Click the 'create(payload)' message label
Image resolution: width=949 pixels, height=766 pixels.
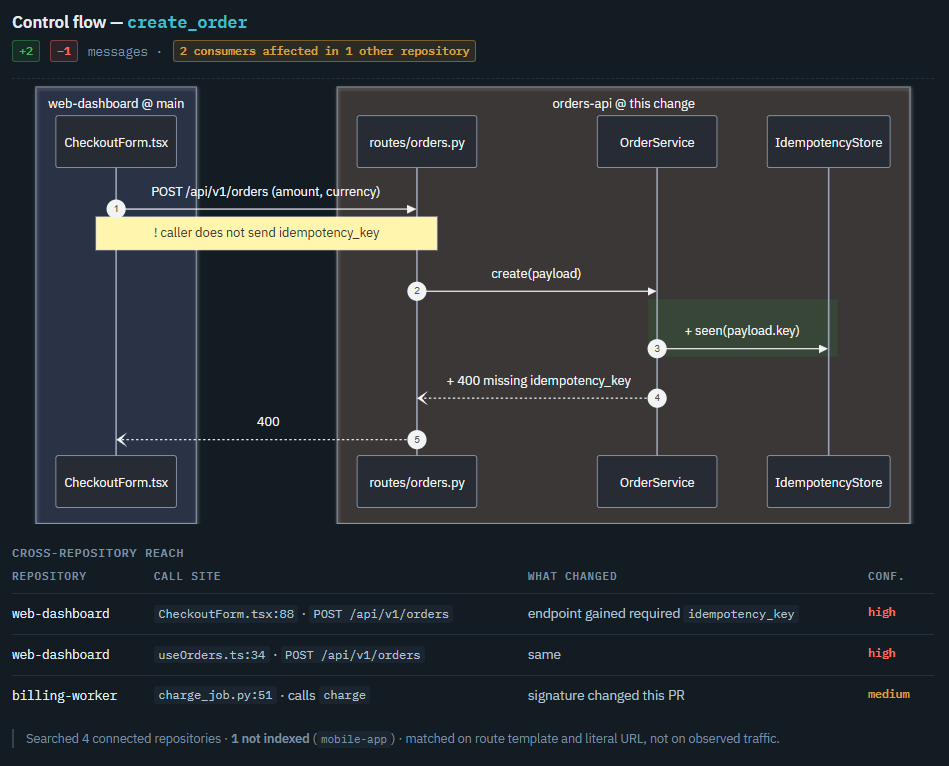pos(536,274)
